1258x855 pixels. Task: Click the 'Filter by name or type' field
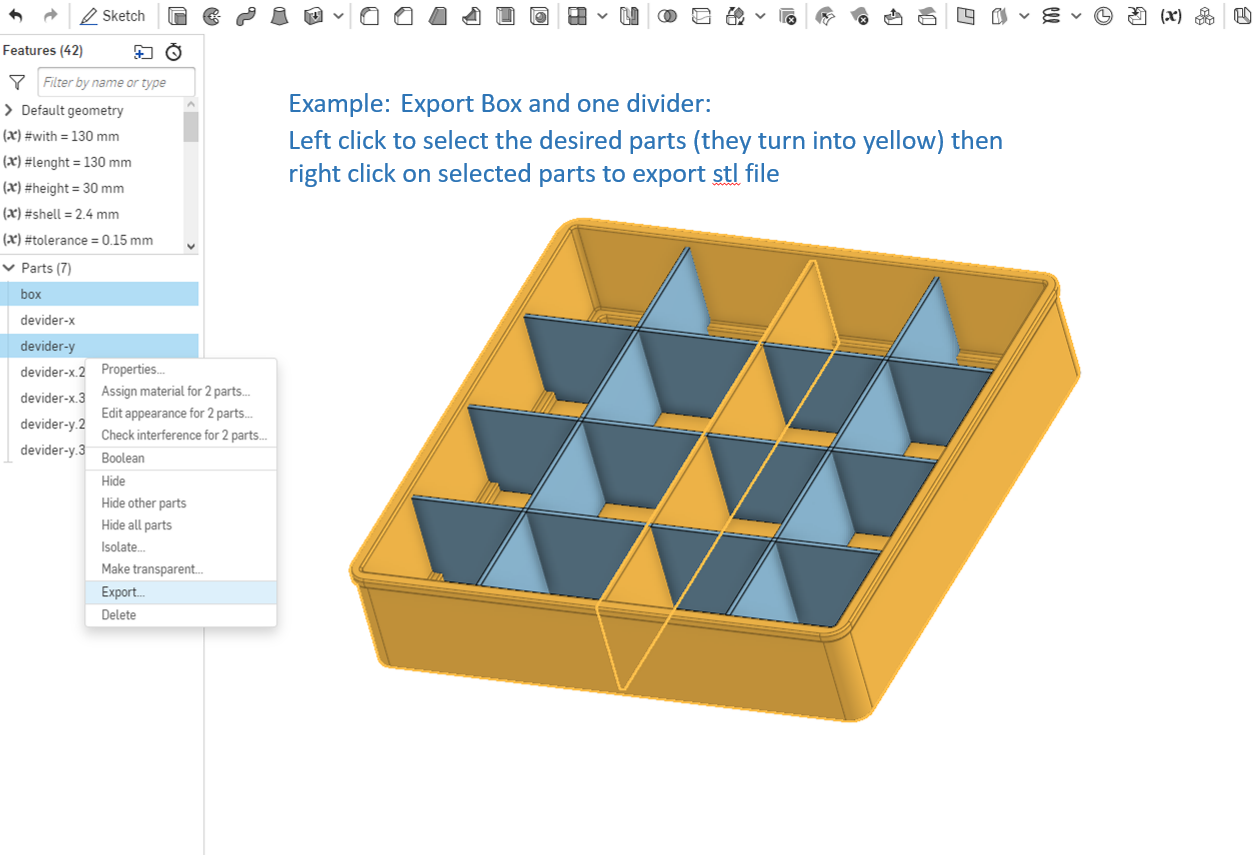(115, 81)
